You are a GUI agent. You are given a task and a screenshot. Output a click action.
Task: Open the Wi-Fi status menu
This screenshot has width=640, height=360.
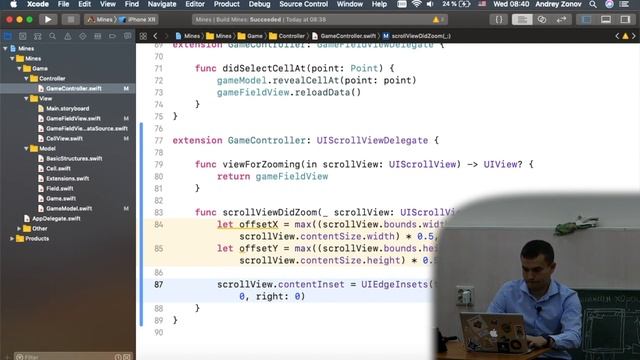(416, 4)
